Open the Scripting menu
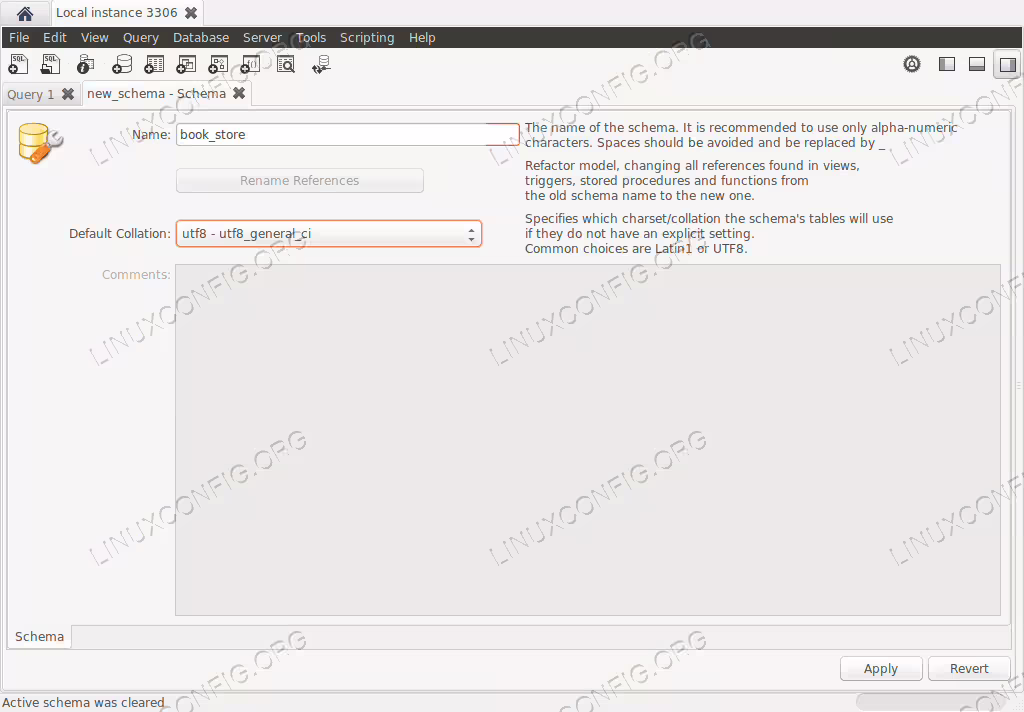1024x712 pixels. coord(367,37)
